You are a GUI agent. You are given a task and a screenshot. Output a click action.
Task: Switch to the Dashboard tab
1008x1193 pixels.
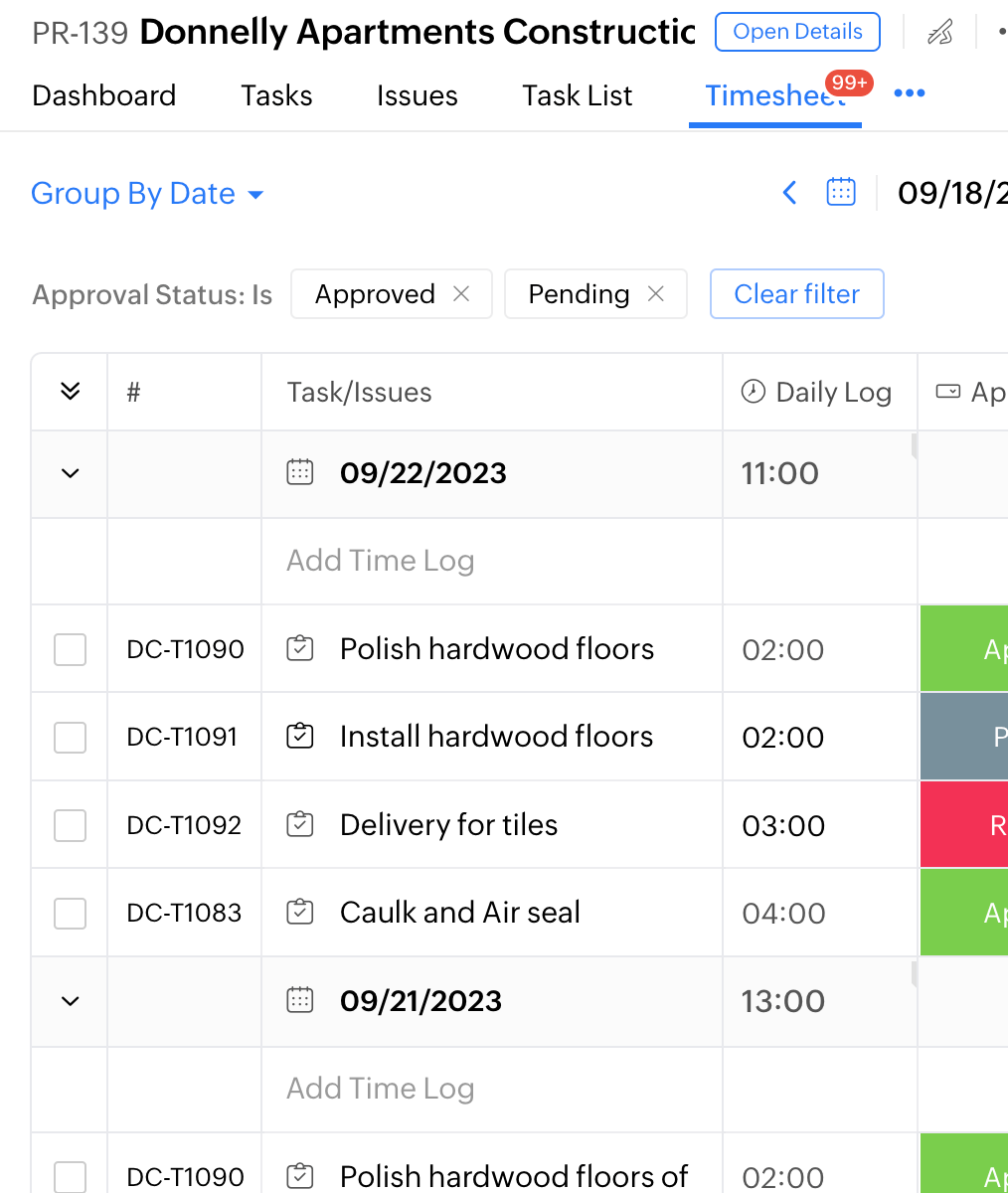104,95
